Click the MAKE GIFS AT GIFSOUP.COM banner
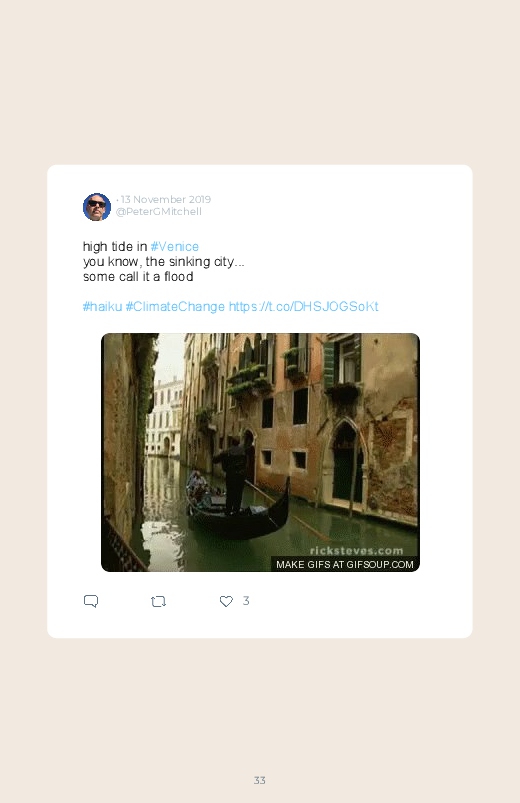The height and width of the screenshot is (803, 520). 345,564
